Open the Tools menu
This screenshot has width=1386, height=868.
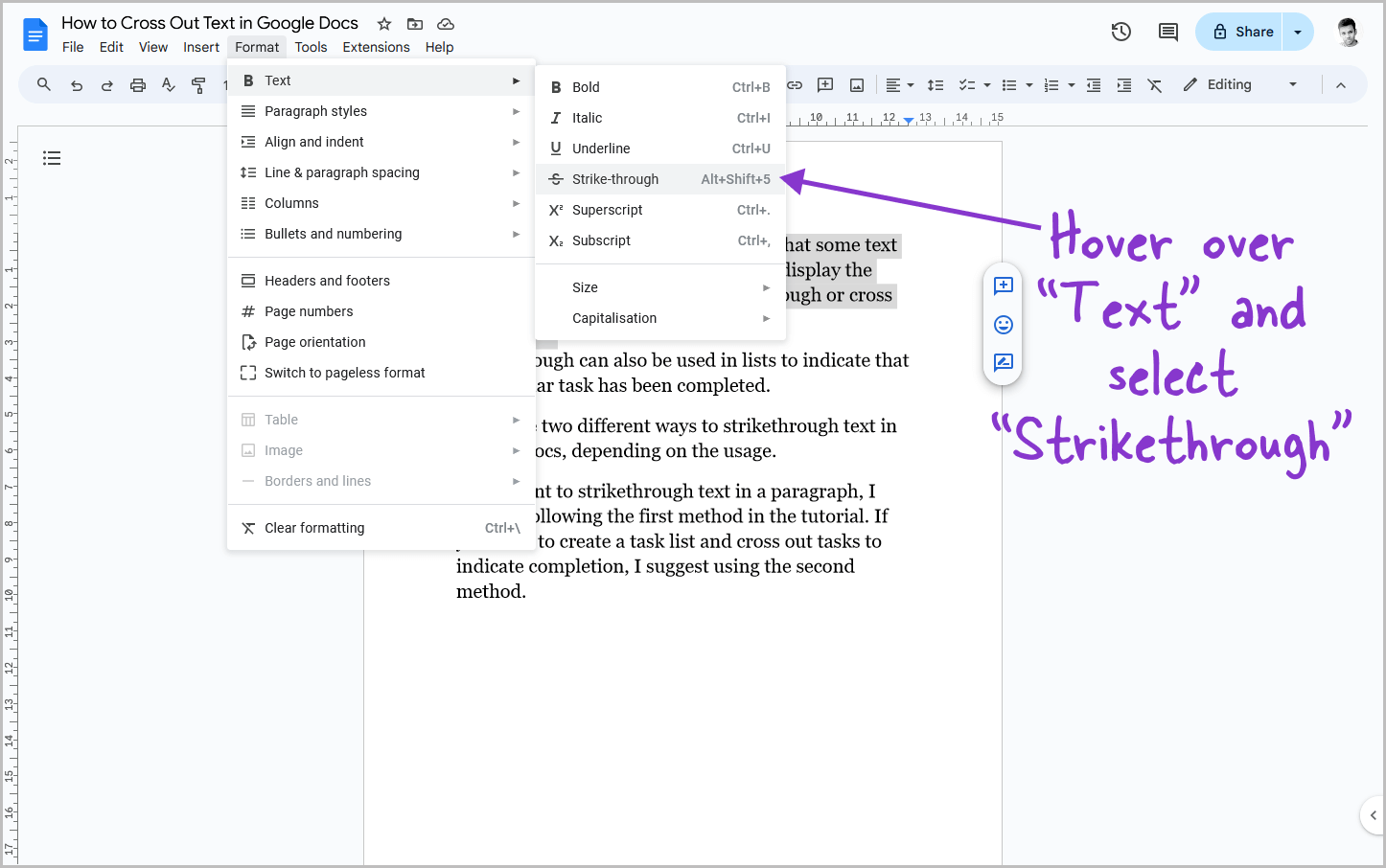tap(311, 47)
